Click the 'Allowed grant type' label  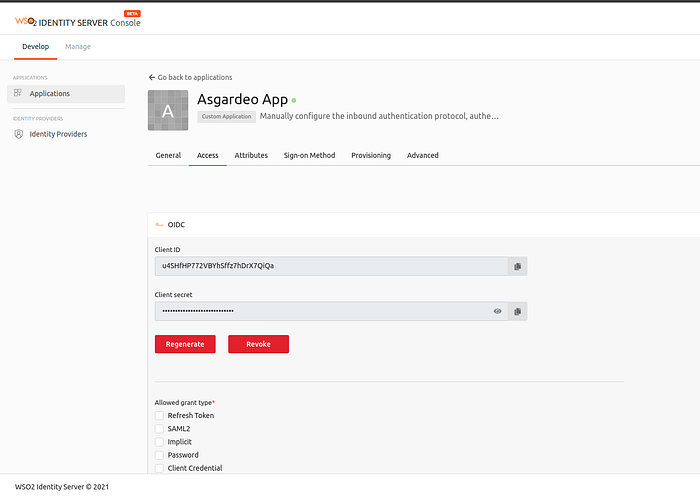184,402
